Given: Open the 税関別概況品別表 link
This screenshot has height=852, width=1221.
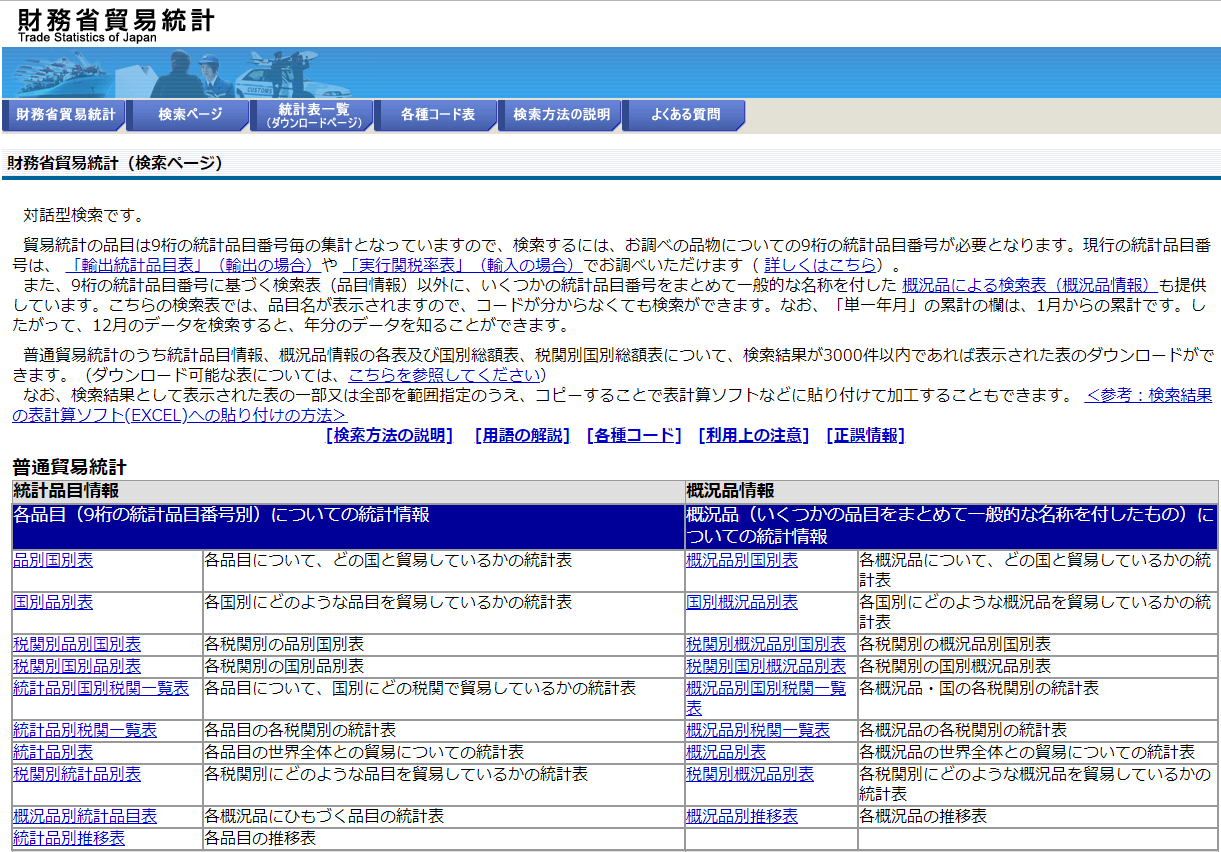Looking at the screenshot, I should (750, 774).
